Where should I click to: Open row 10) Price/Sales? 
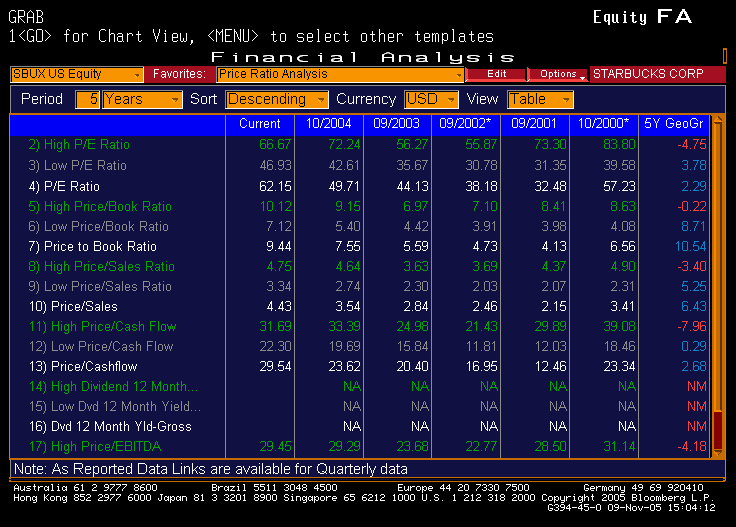[73, 306]
